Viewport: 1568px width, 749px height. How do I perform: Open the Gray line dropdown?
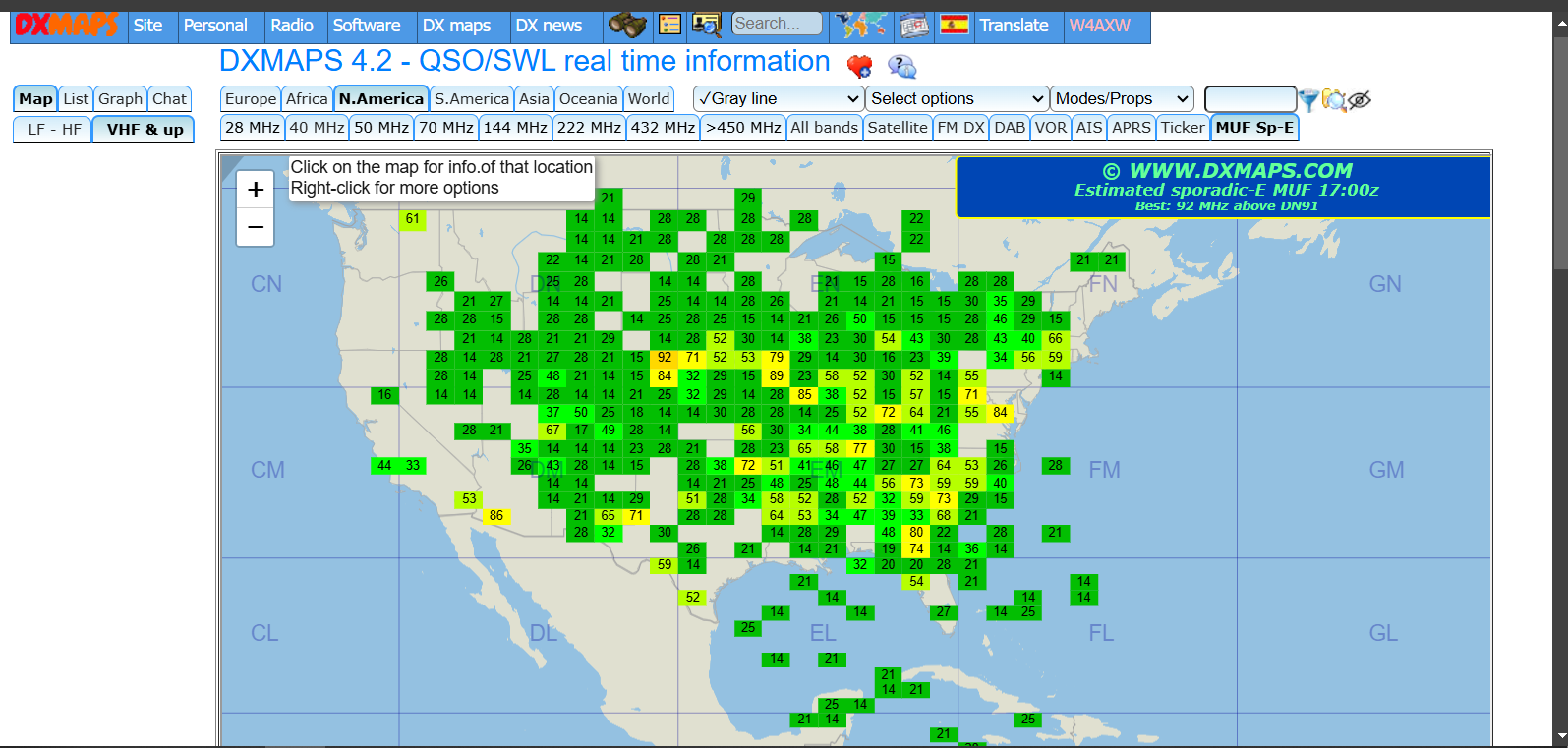[x=779, y=98]
